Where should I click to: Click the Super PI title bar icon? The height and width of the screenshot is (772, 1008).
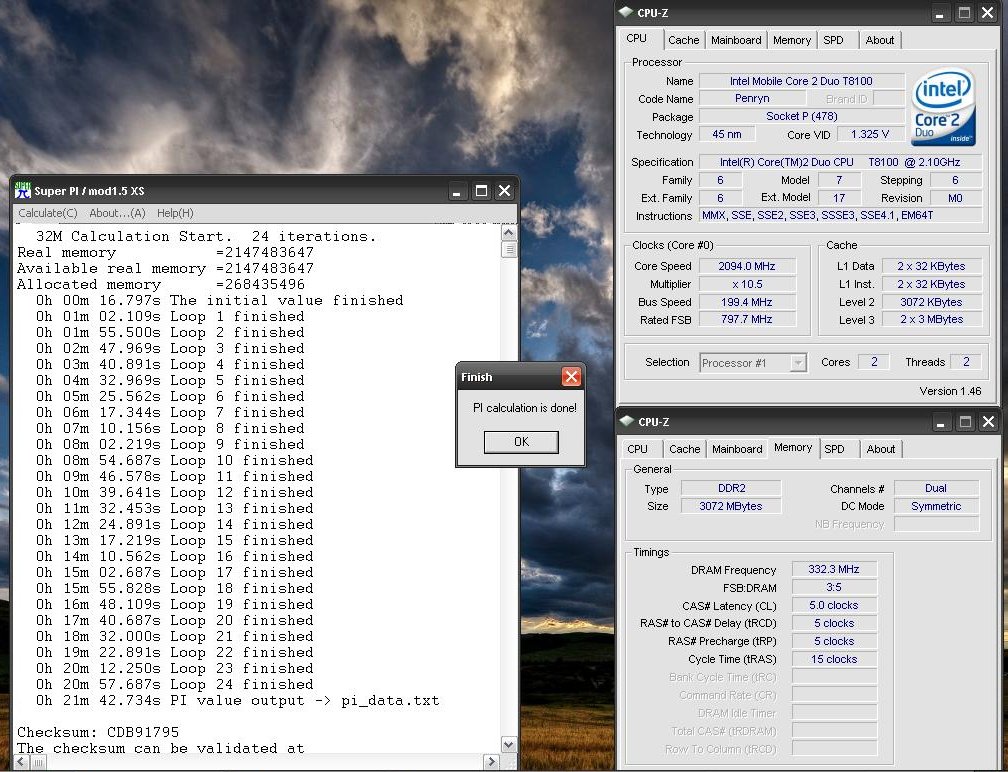pos(22,191)
